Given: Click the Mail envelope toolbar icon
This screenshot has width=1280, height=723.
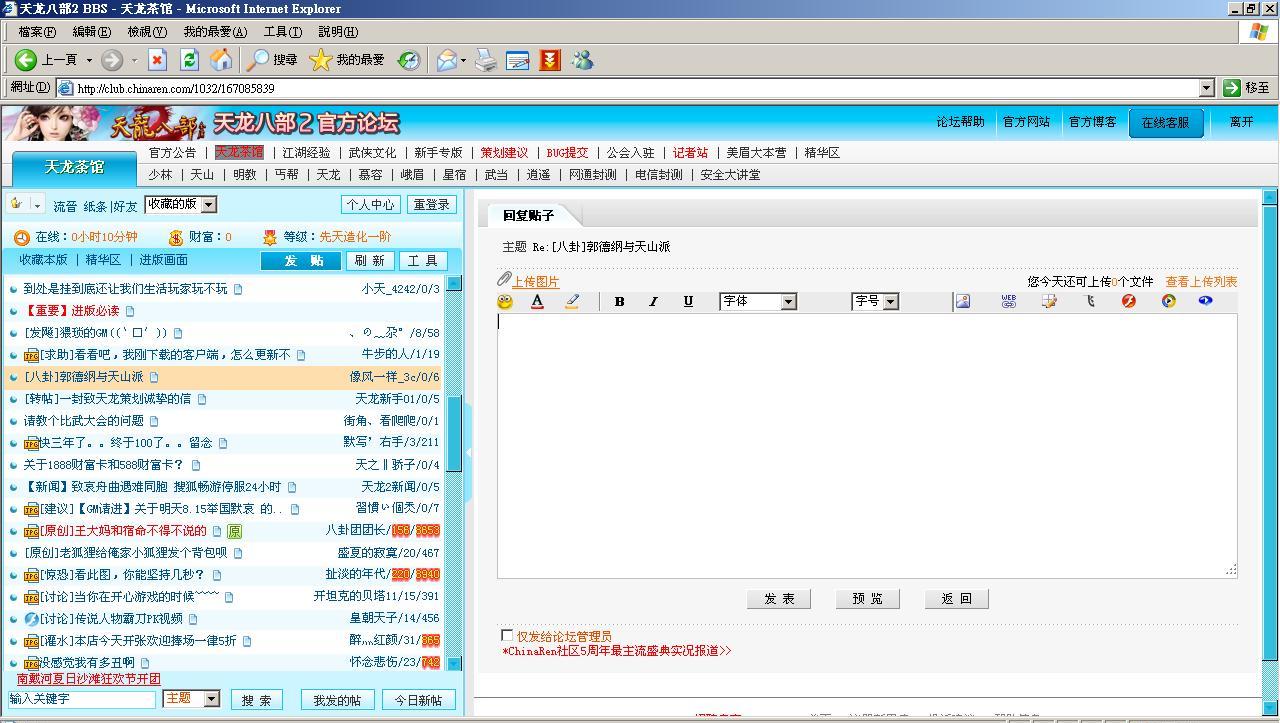Looking at the screenshot, I should click(446, 60).
